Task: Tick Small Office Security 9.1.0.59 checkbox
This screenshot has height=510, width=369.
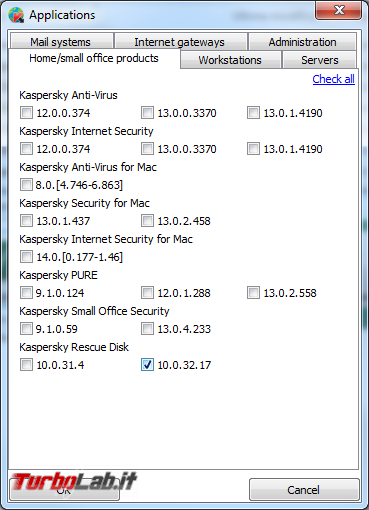Action: coord(26,329)
